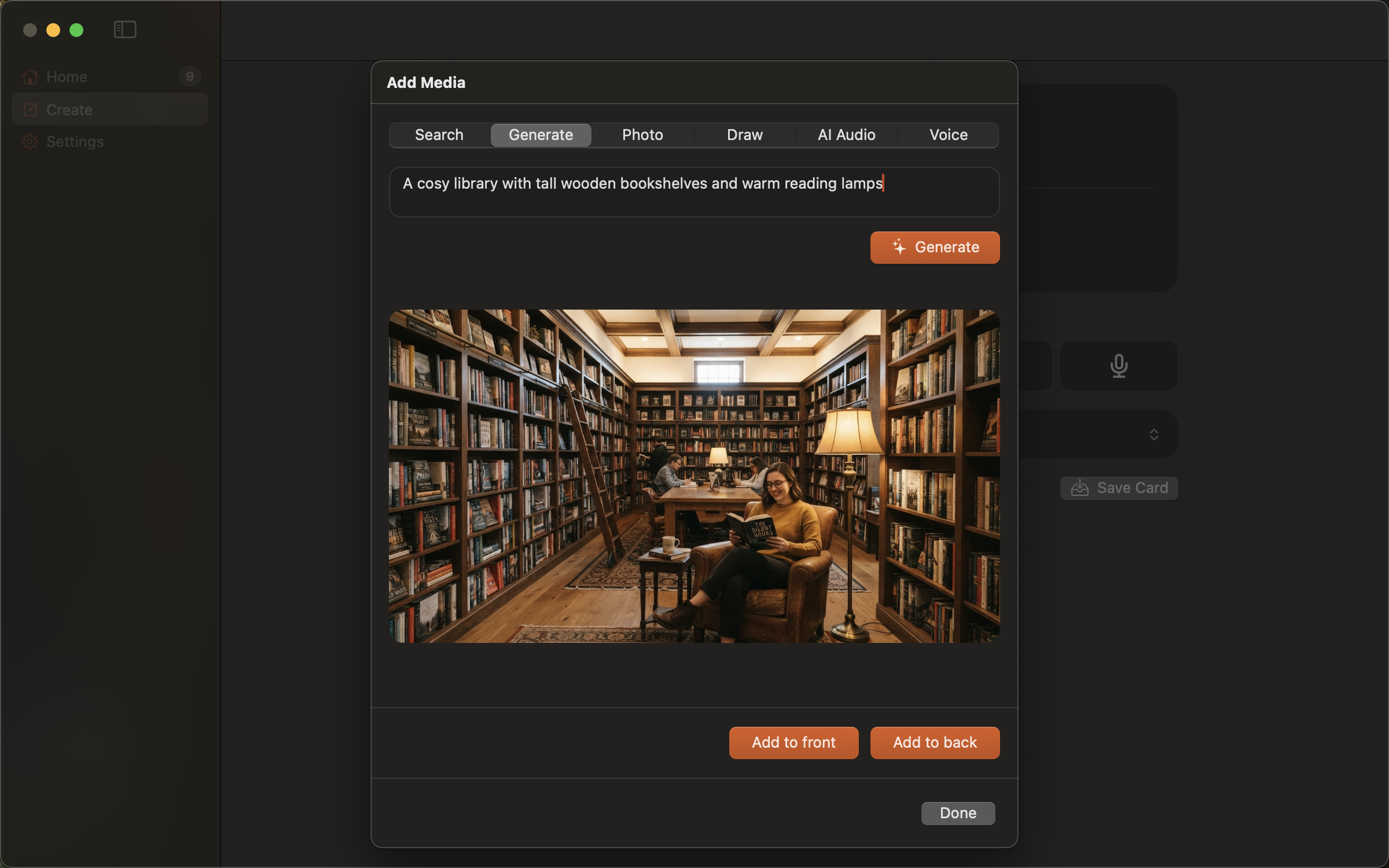The image size is (1389, 868).
Task: Switch to the Draw tab
Action: click(744, 135)
